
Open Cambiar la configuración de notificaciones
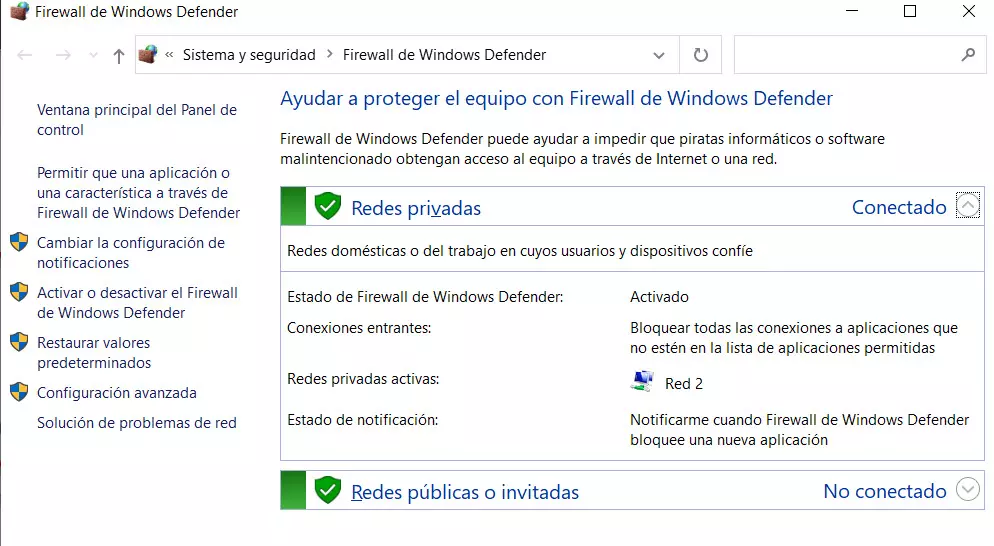pyautogui.click(x=130, y=253)
